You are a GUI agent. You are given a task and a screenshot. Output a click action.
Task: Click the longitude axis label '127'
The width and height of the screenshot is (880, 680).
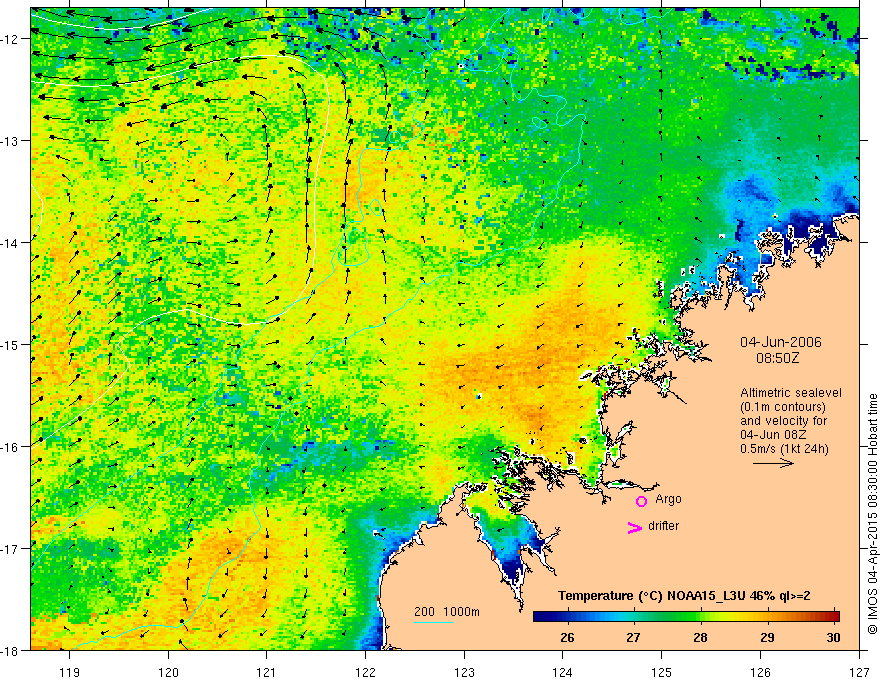pos(859,672)
